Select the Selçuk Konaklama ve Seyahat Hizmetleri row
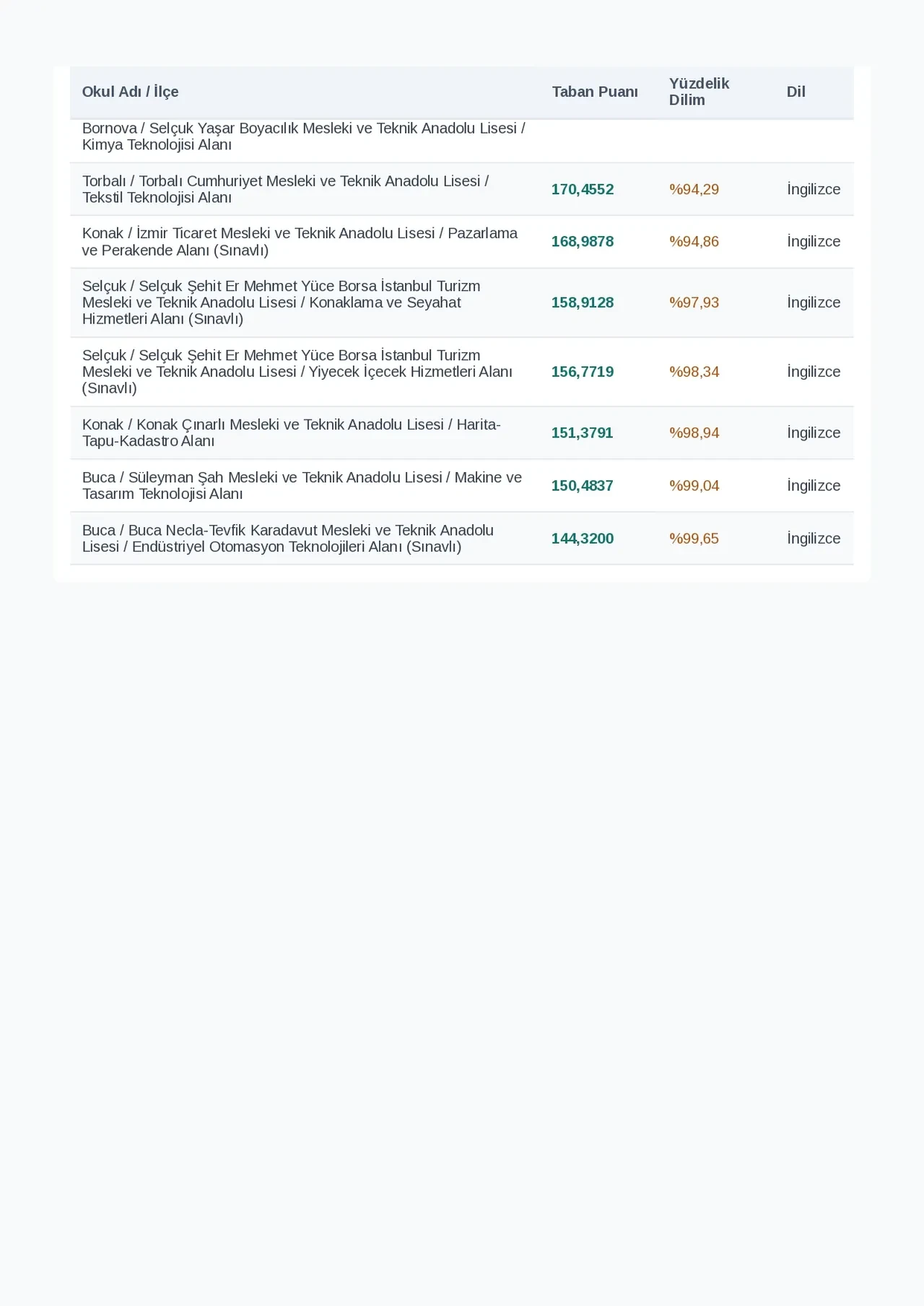Image resolution: width=924 pixels, height=1306 pixels. click(462, 302)
